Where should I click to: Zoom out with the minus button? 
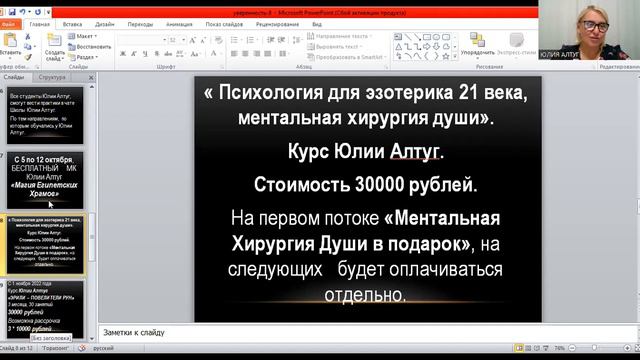pyautogui.click(x=572, y=348)
